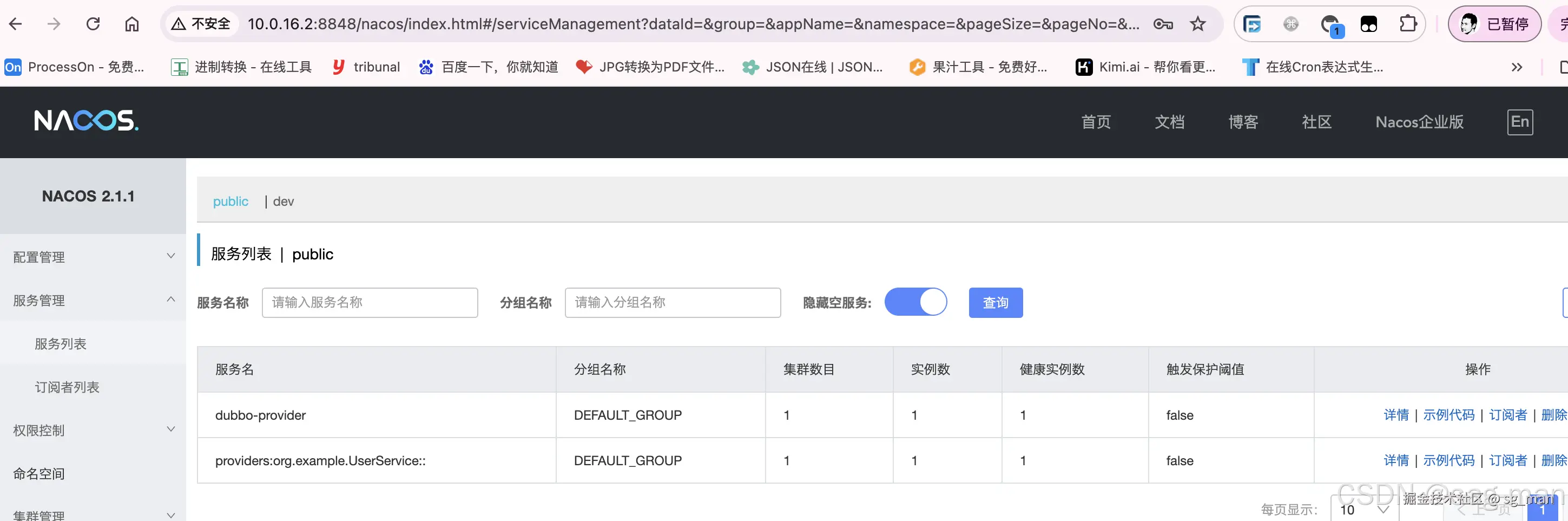Image resolution: width=1568 pixels, height=521 pixels.
Task: Open the 进制转换 - 在线工具 bookmark
Action: 241,67
